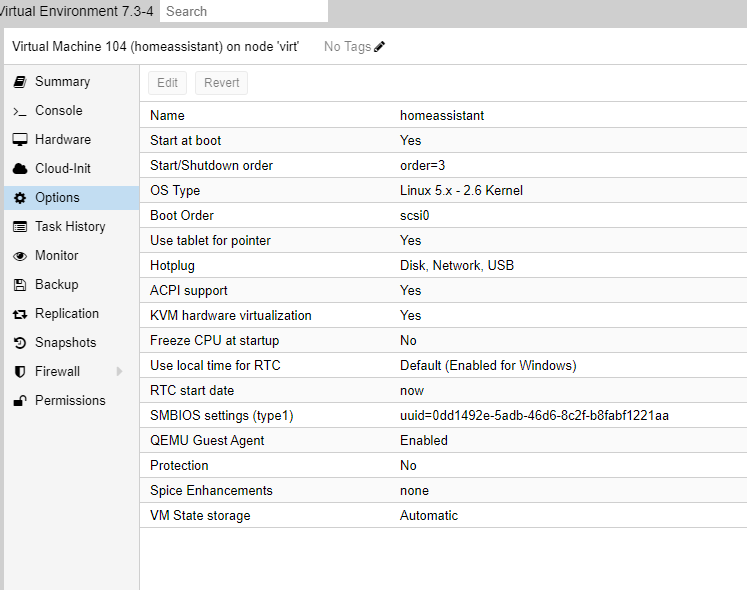Select the QEMU Guest Agent row
The width and height of the screenshot is (747, 590).
point(443,440)
